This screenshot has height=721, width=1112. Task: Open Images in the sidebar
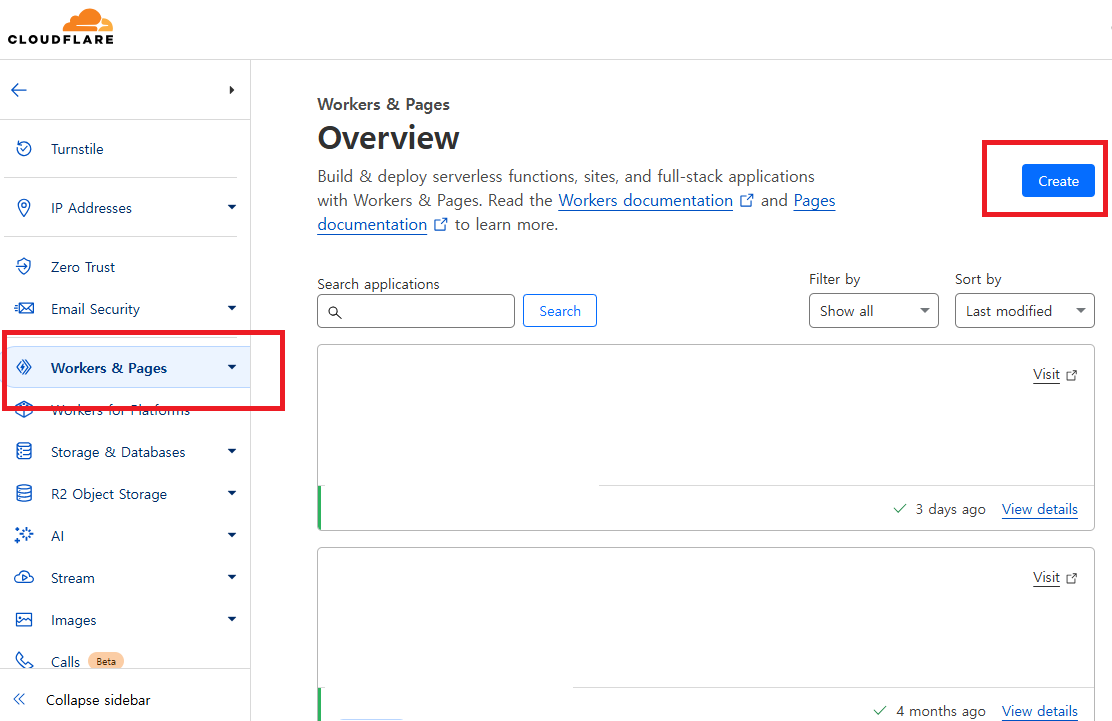tap(74, 620)
